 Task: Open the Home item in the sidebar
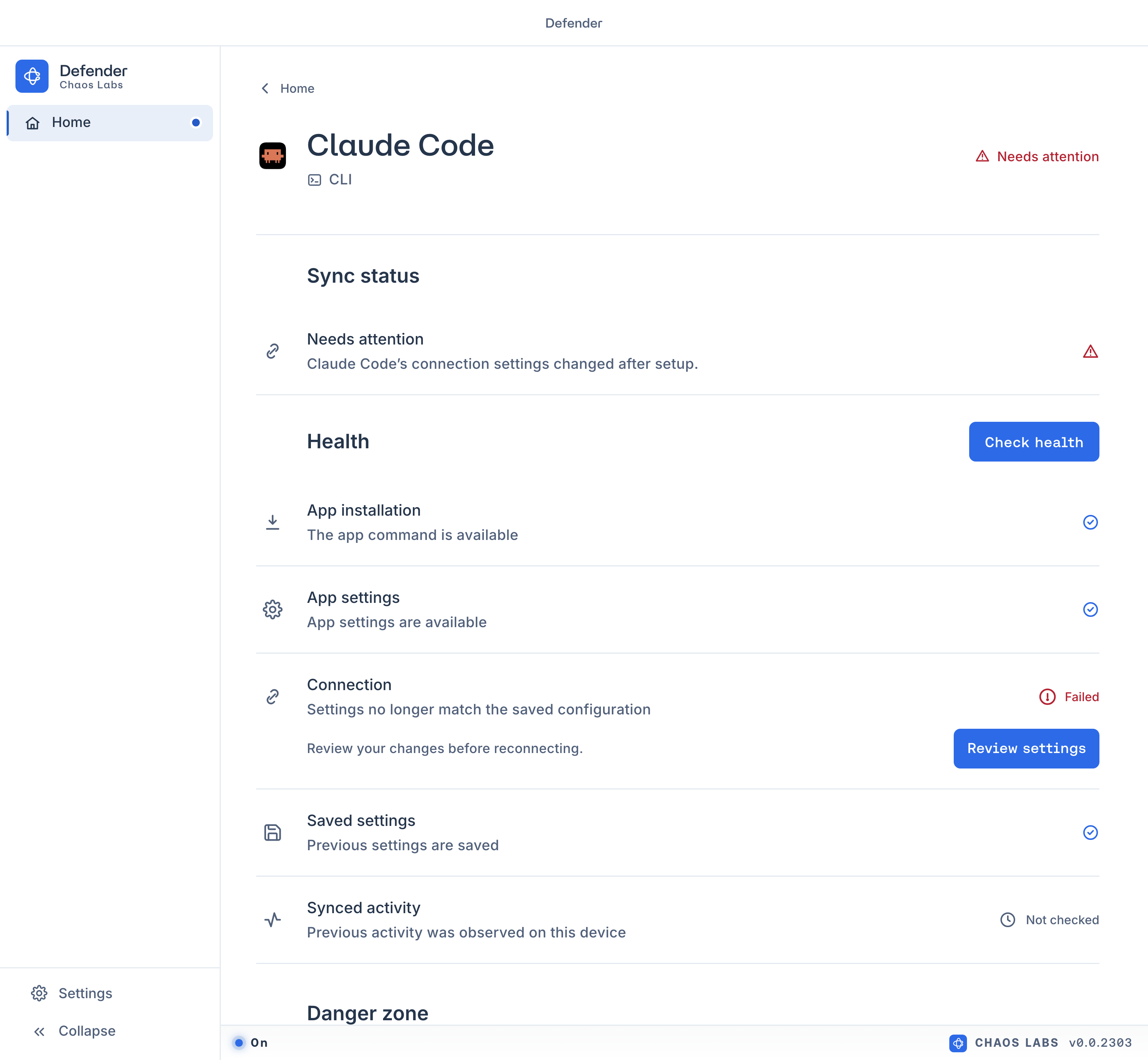coord(110,123)
